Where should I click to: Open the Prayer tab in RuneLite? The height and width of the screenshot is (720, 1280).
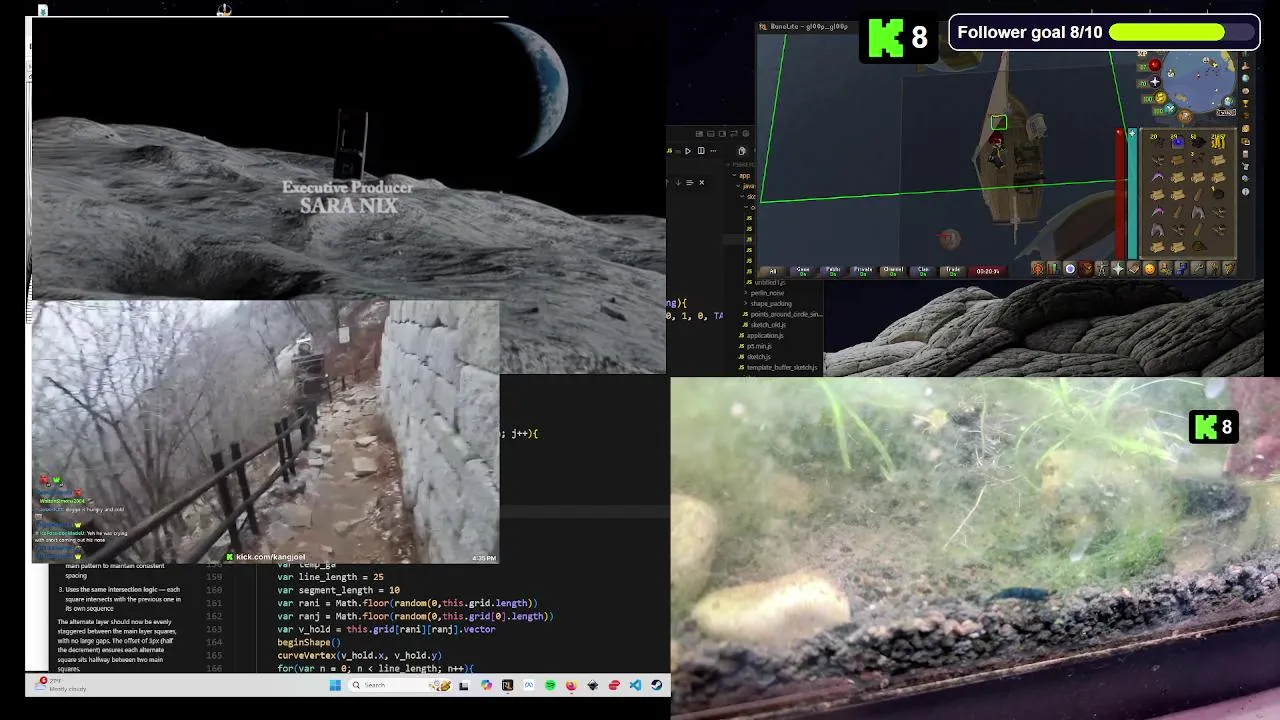[1118, 268]
